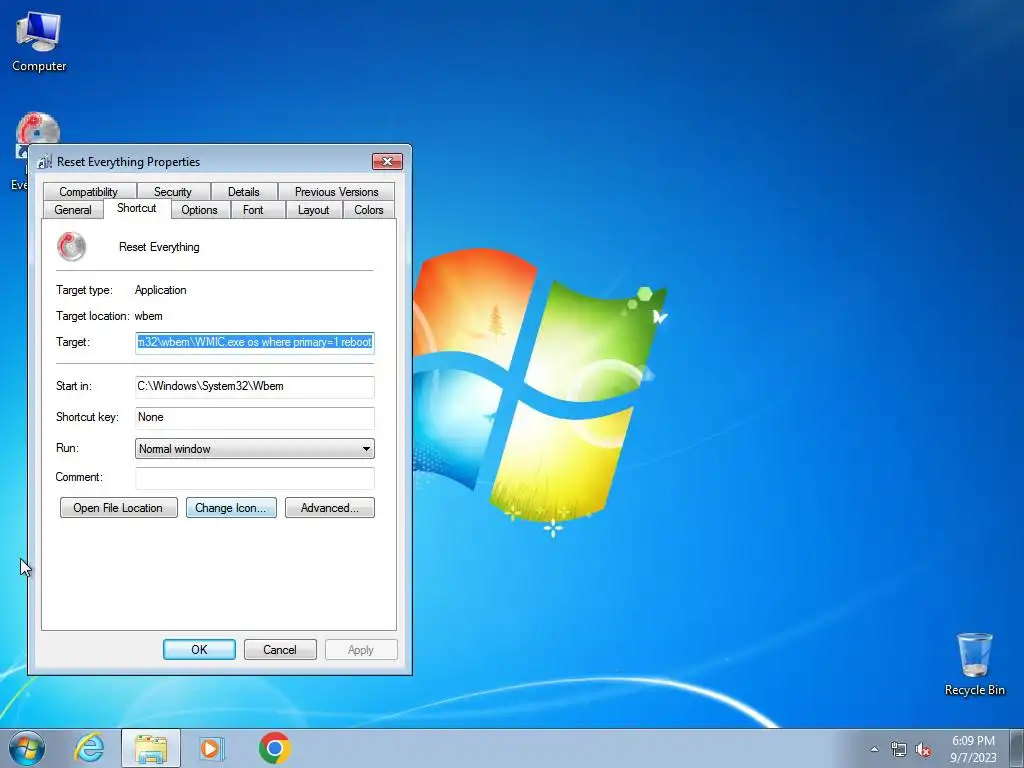Open Windows Explorer taskbar button

pos(151,748)
